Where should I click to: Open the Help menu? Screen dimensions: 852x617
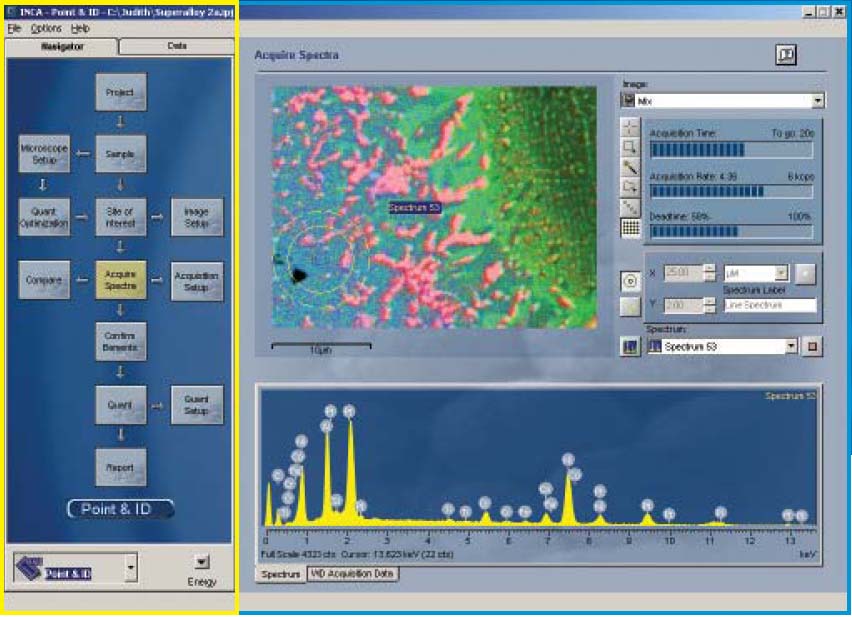[80, 28]
